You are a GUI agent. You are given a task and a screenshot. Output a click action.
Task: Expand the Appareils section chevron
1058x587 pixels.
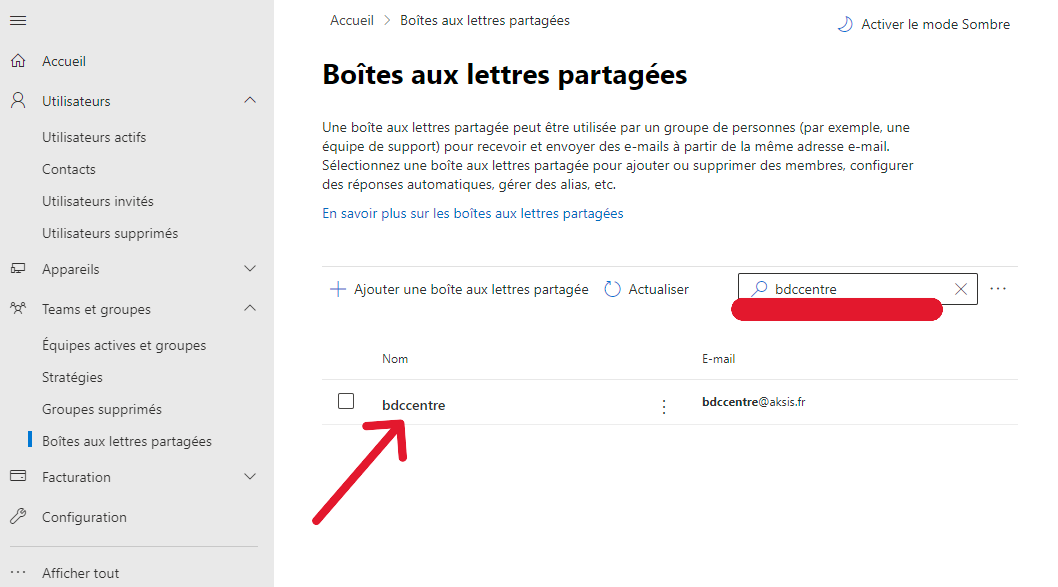[250, 269]
